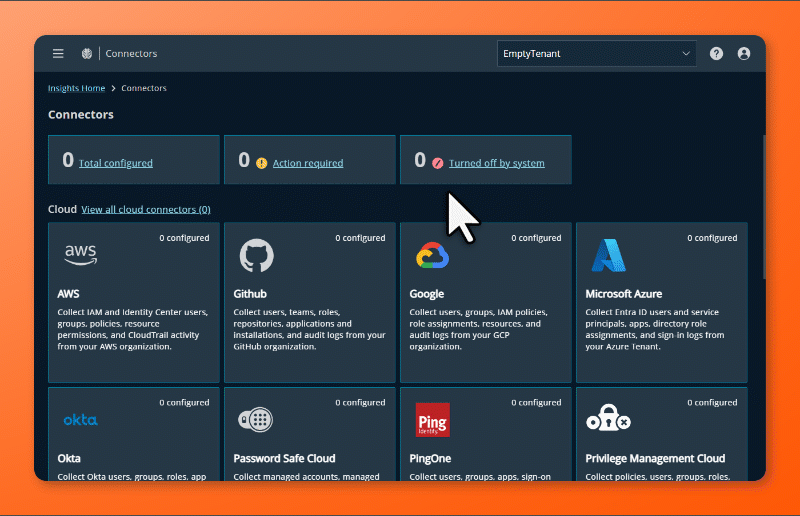Open the user account profile icon

744,54
